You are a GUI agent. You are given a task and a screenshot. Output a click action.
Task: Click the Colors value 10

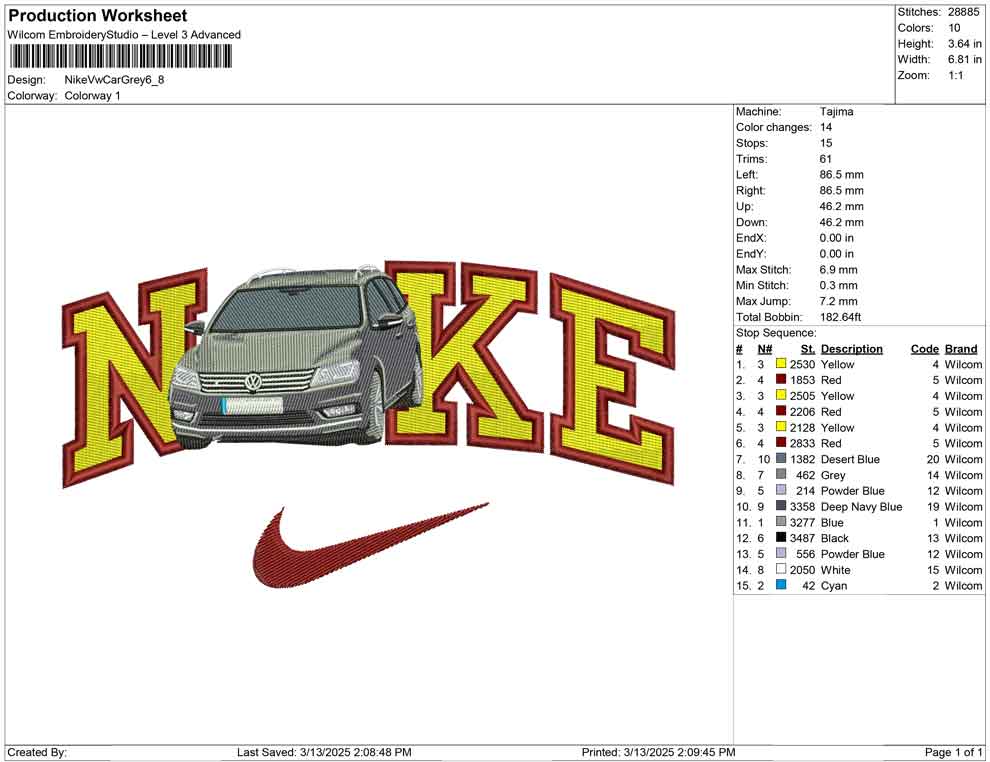pyautogui.click(x=954, y=28)
